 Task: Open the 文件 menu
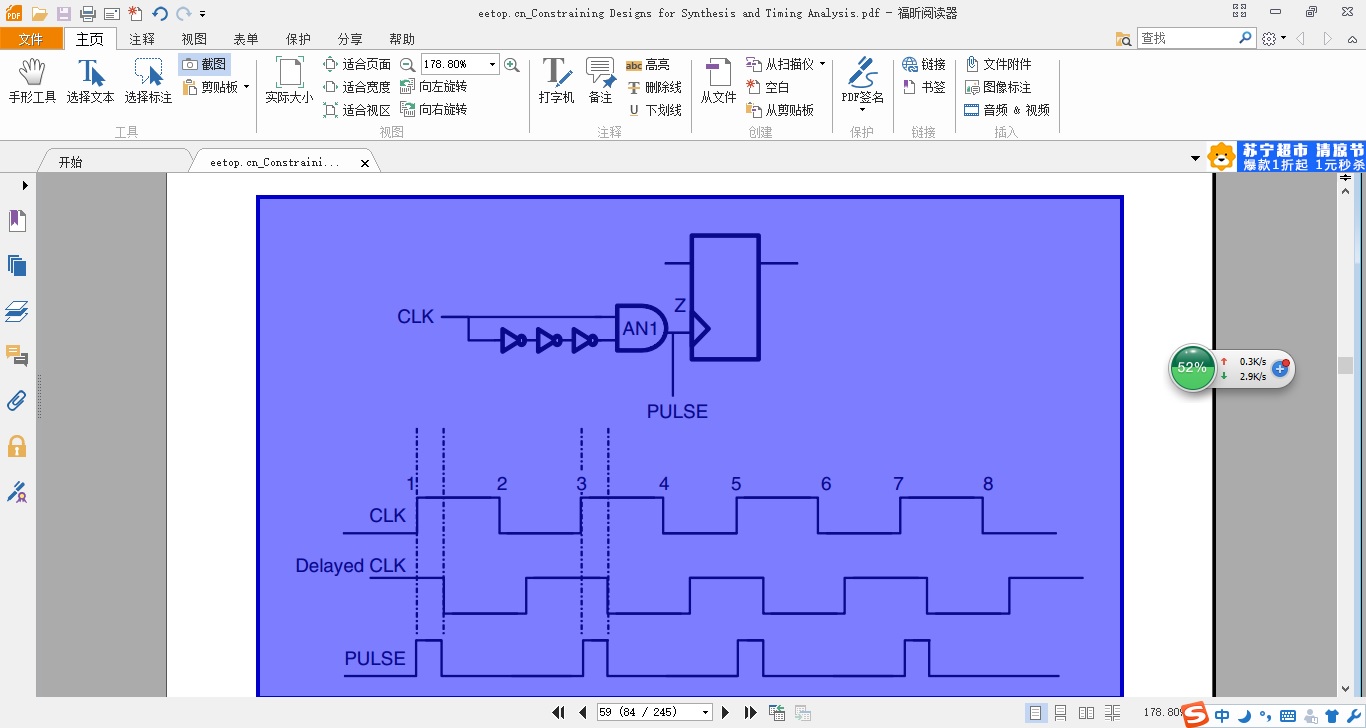[31, 39]
